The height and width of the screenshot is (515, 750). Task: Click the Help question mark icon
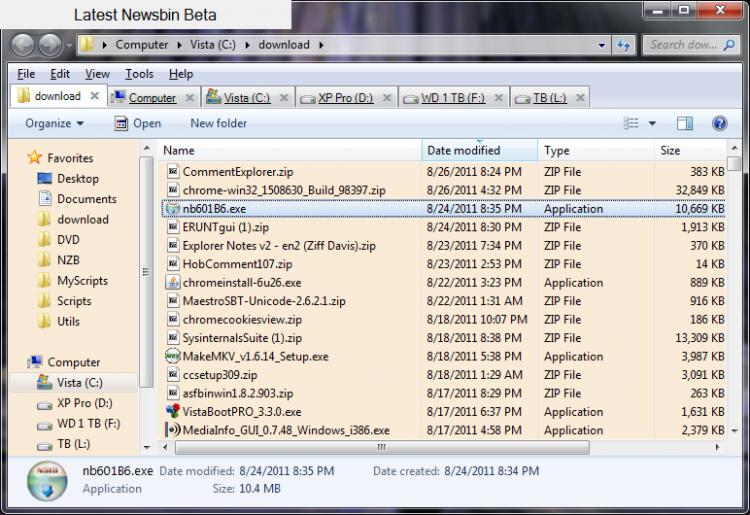[x=719, y=124]
